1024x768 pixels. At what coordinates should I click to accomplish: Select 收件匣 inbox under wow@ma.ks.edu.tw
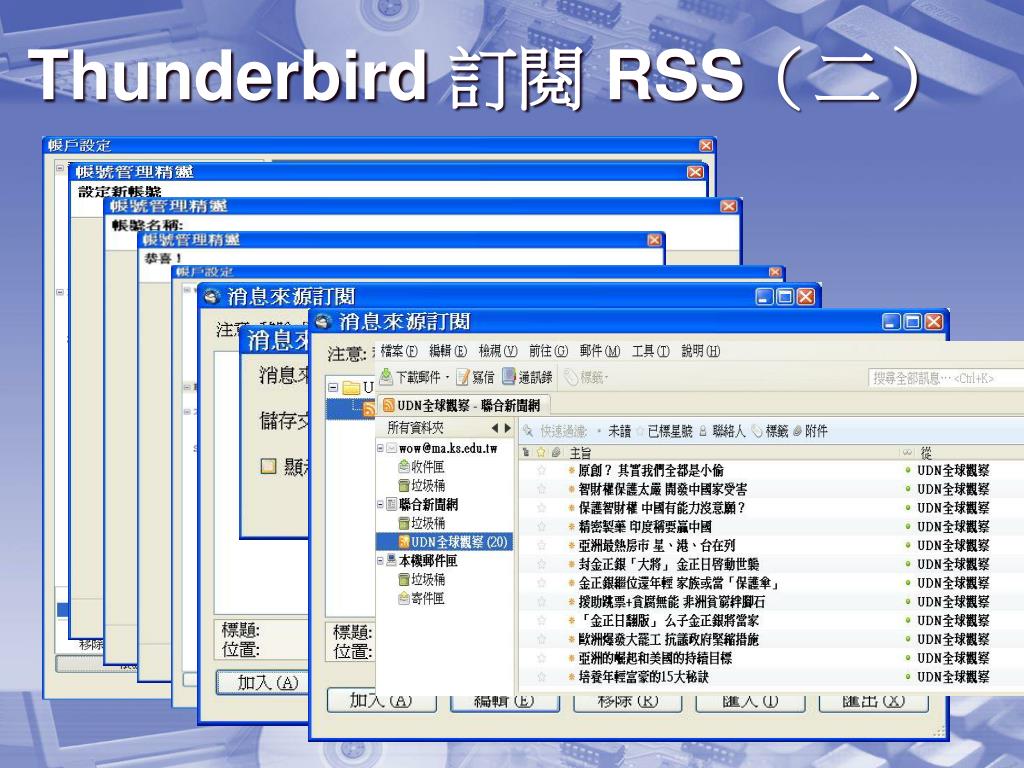(x=421, y=467)
